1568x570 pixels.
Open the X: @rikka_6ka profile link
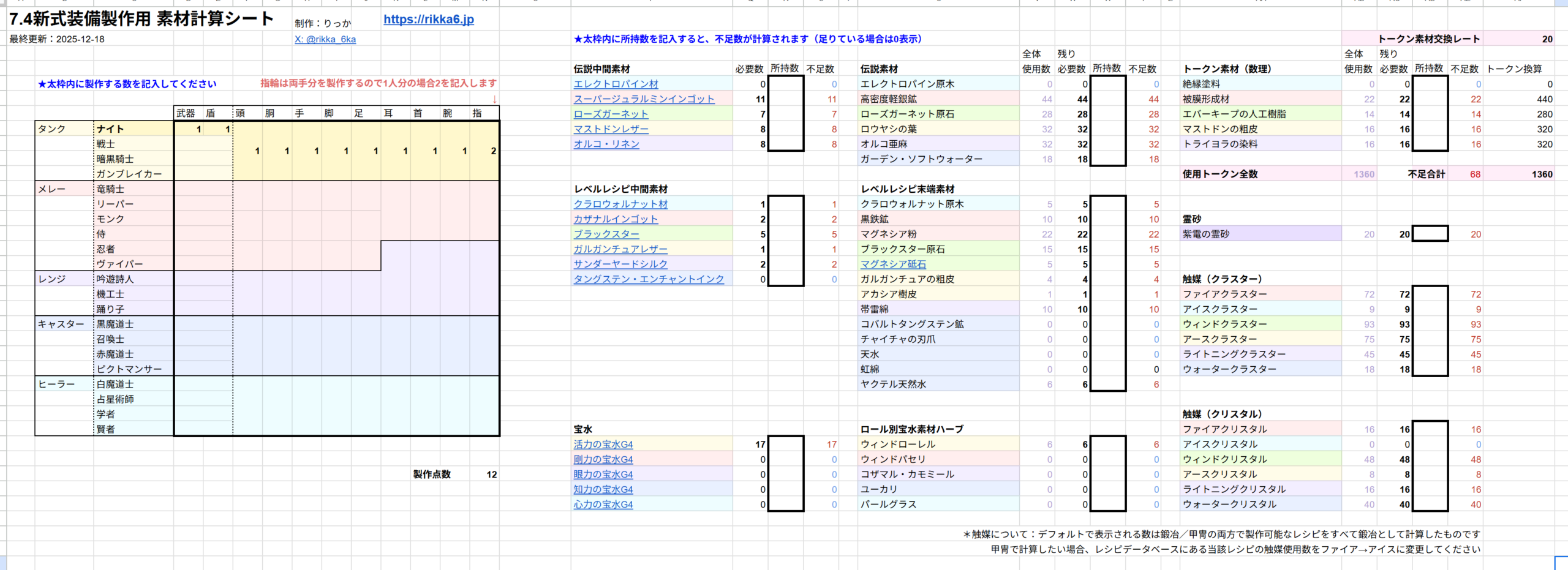(325, 39)
